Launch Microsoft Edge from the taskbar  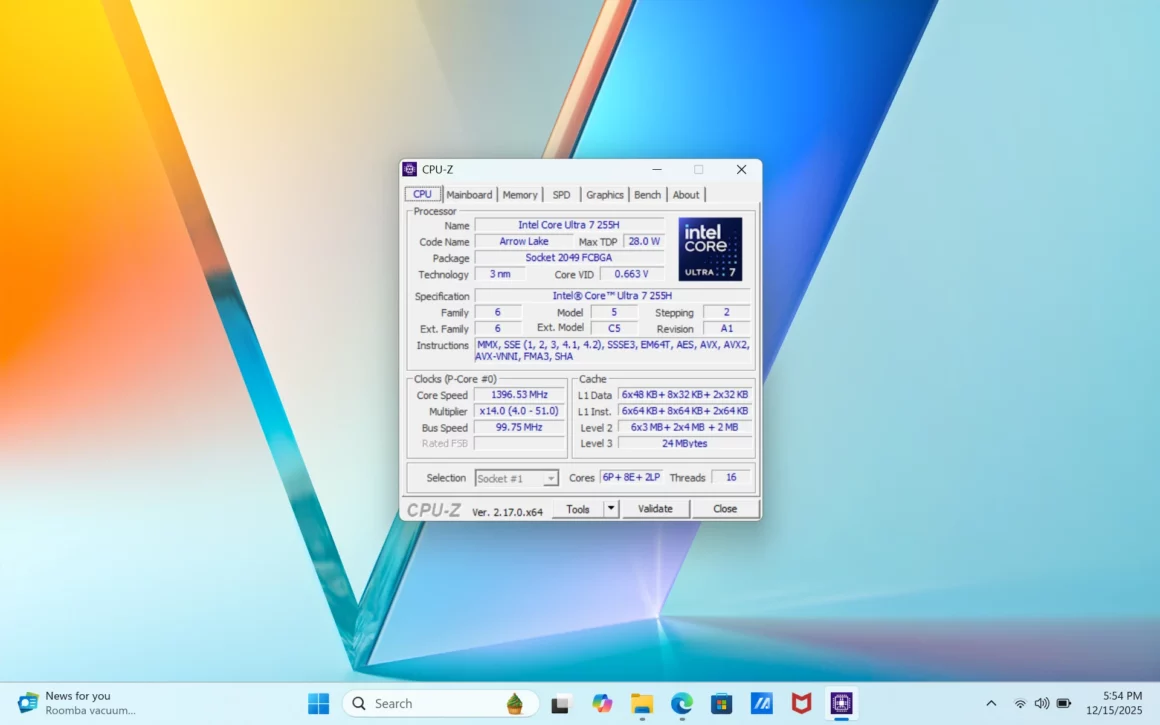682,704
